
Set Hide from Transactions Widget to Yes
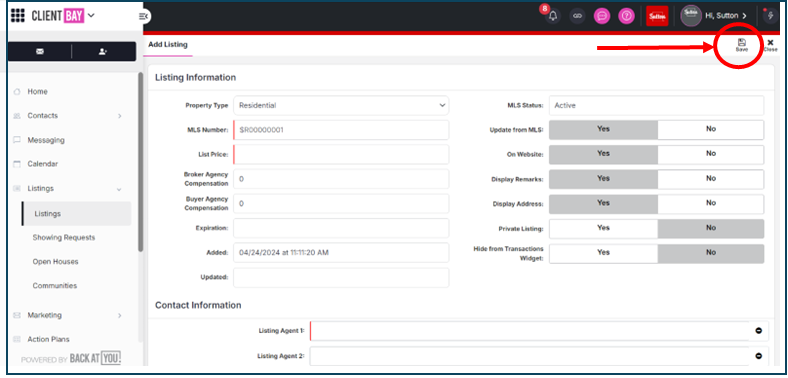click(x=603, y=253)
